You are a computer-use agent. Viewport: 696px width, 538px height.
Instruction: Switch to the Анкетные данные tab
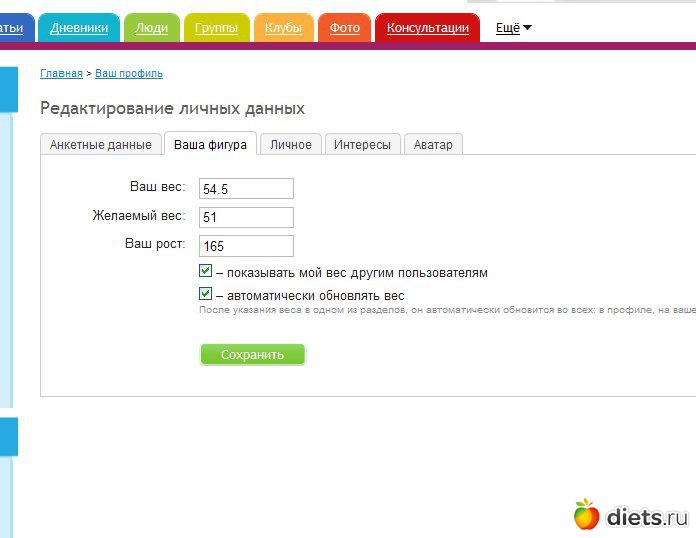coord(100,145)
